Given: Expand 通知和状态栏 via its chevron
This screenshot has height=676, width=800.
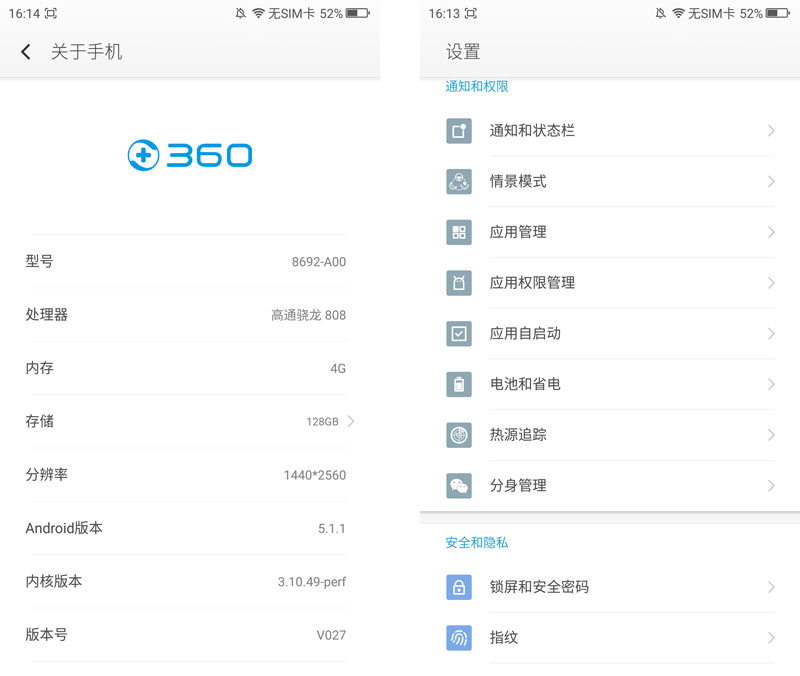Looking at the screenshot, I should (770, 130).
